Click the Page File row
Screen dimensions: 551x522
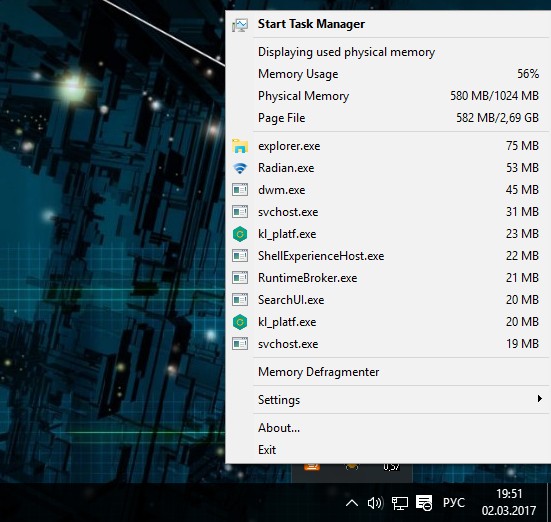click(388, 118)
